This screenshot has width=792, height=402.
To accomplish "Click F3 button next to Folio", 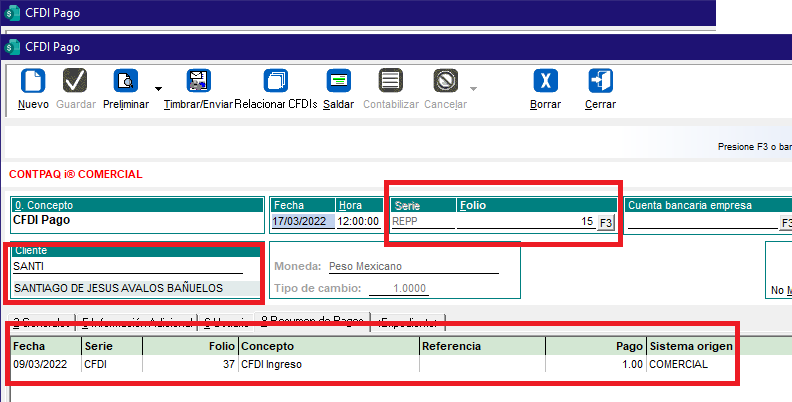I will (605, 222).
